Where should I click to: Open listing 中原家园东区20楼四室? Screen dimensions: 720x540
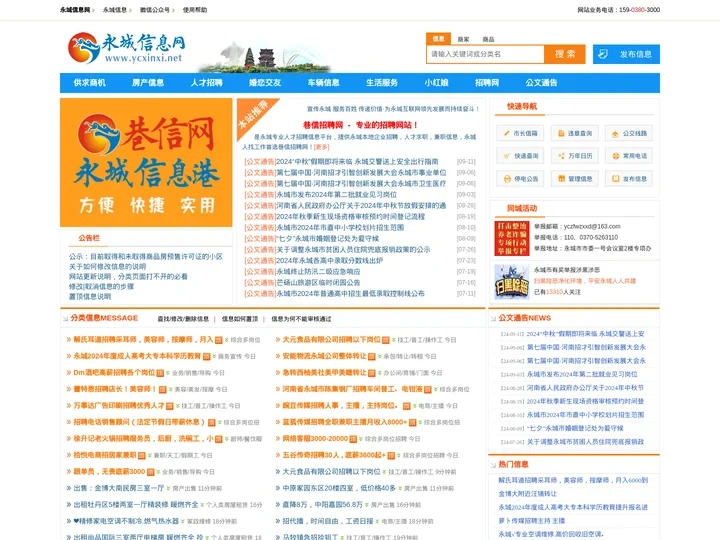tap(339, 489)
